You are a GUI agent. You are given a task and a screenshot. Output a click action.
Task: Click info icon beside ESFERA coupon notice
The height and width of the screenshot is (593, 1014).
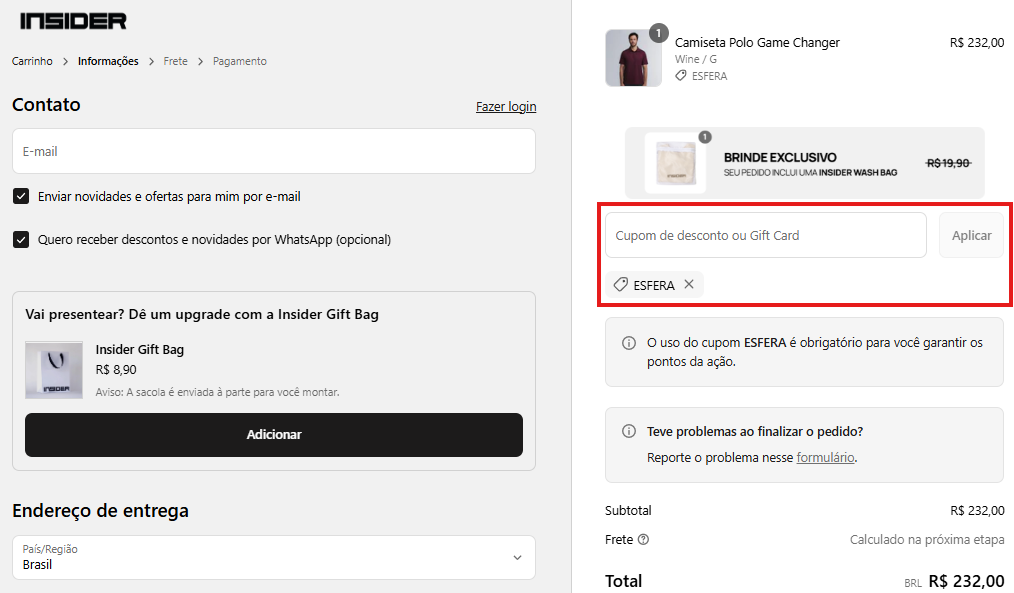pyautogui.click(x=629, y=343)
